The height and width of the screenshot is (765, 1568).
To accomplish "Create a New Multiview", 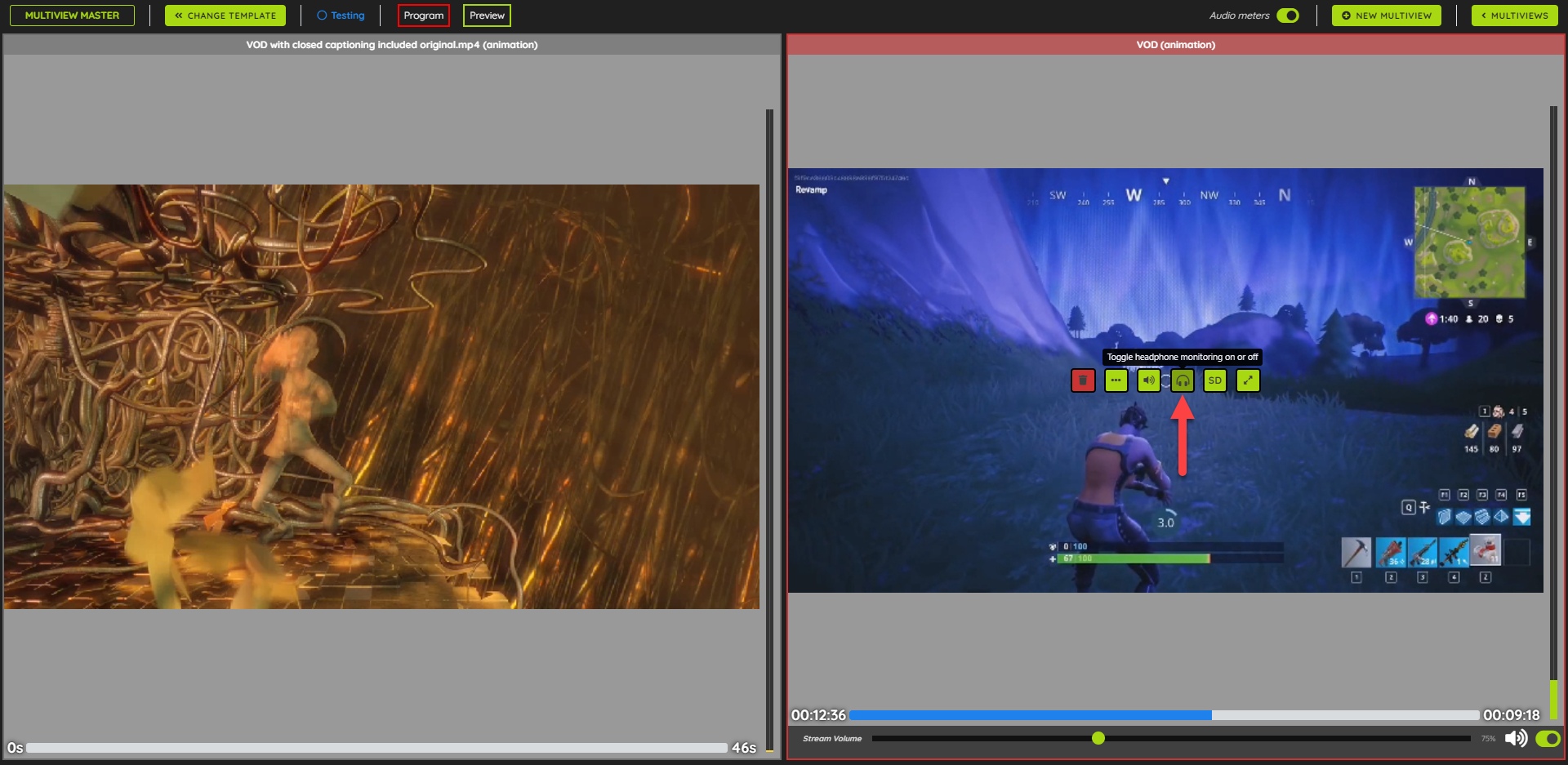I will point(1387,16).
